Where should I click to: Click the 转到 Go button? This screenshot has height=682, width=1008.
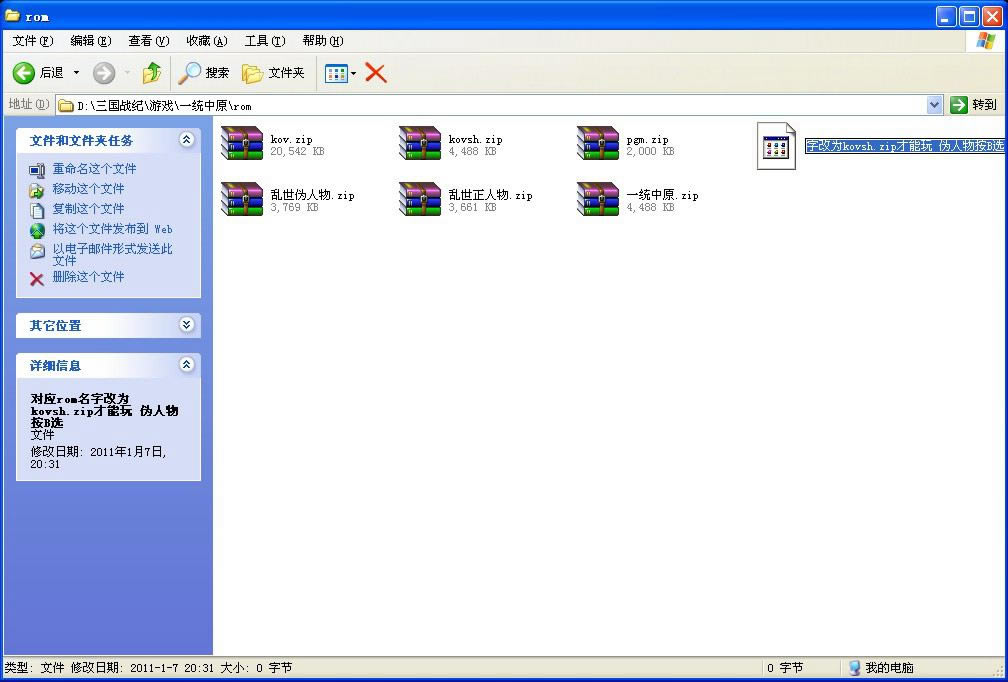tap(974, 105)
